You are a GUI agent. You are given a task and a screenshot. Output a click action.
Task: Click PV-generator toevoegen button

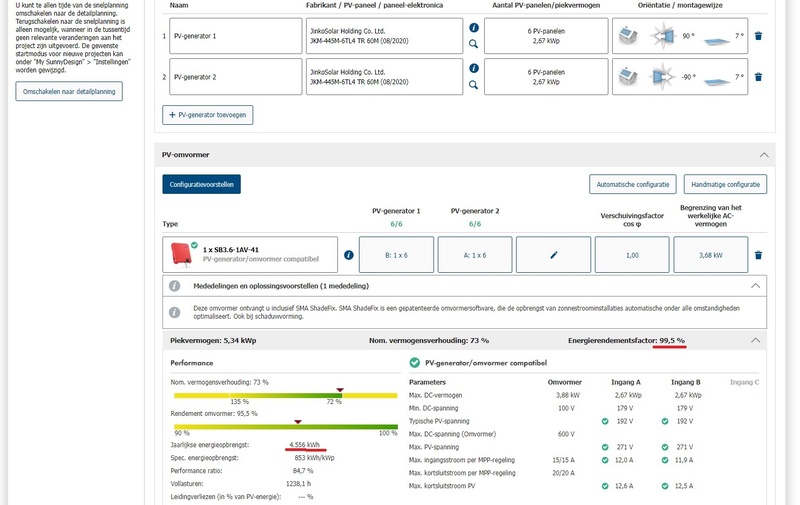point(208,115)
